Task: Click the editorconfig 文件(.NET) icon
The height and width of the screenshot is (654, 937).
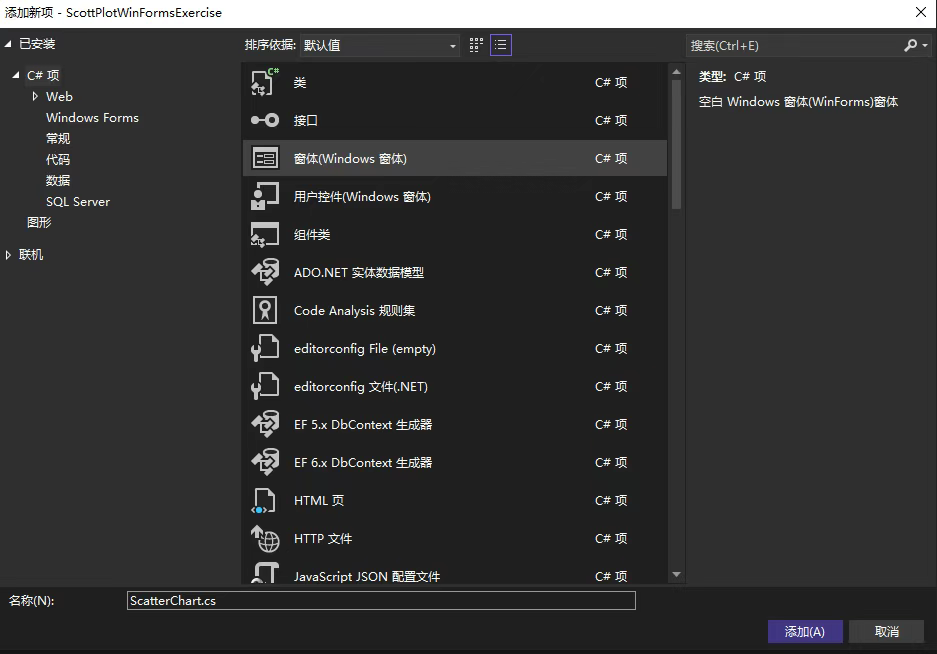Action: [x=265, y=386]
